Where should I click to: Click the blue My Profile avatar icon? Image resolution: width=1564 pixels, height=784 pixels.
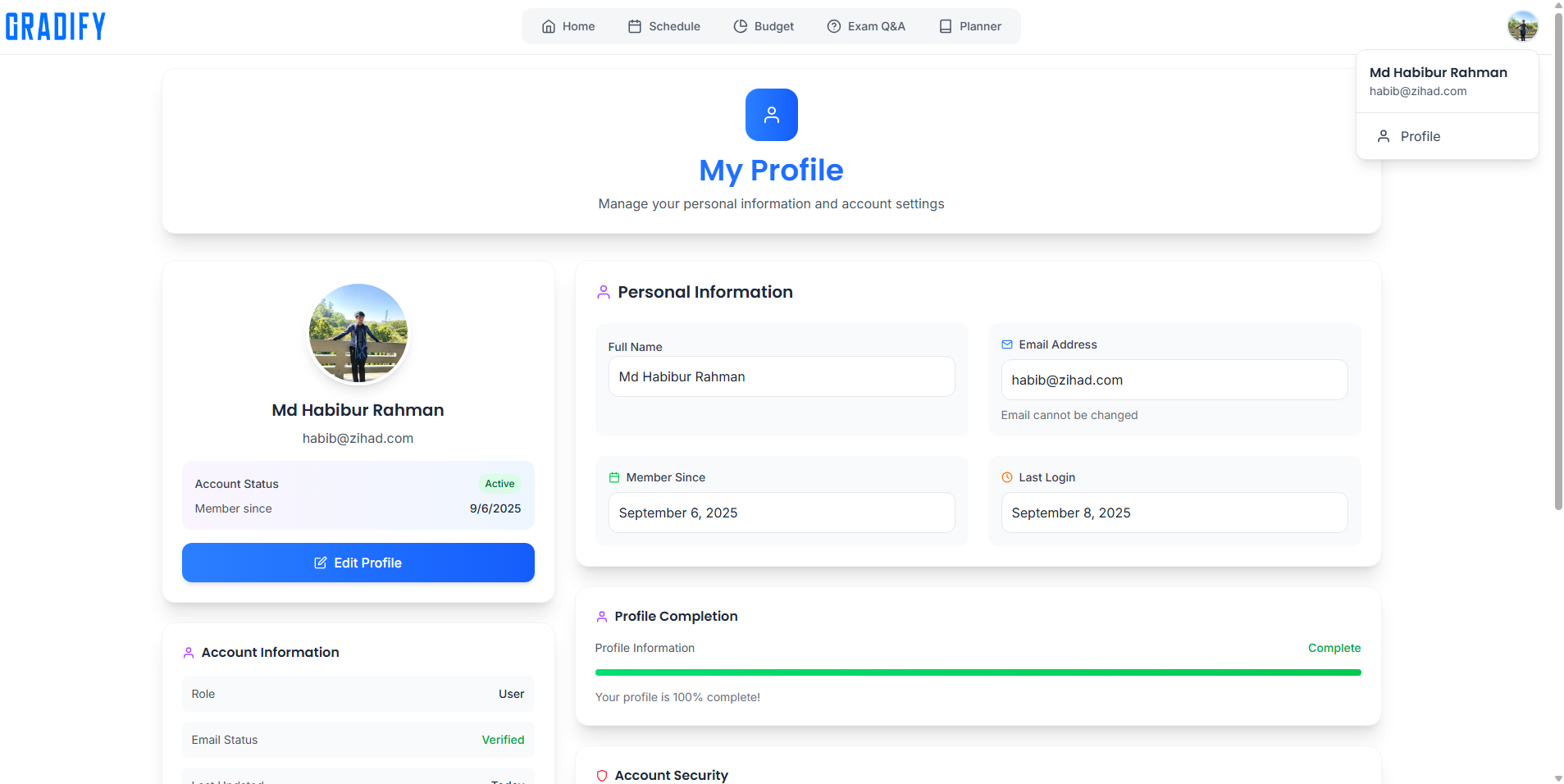[771, 115]
